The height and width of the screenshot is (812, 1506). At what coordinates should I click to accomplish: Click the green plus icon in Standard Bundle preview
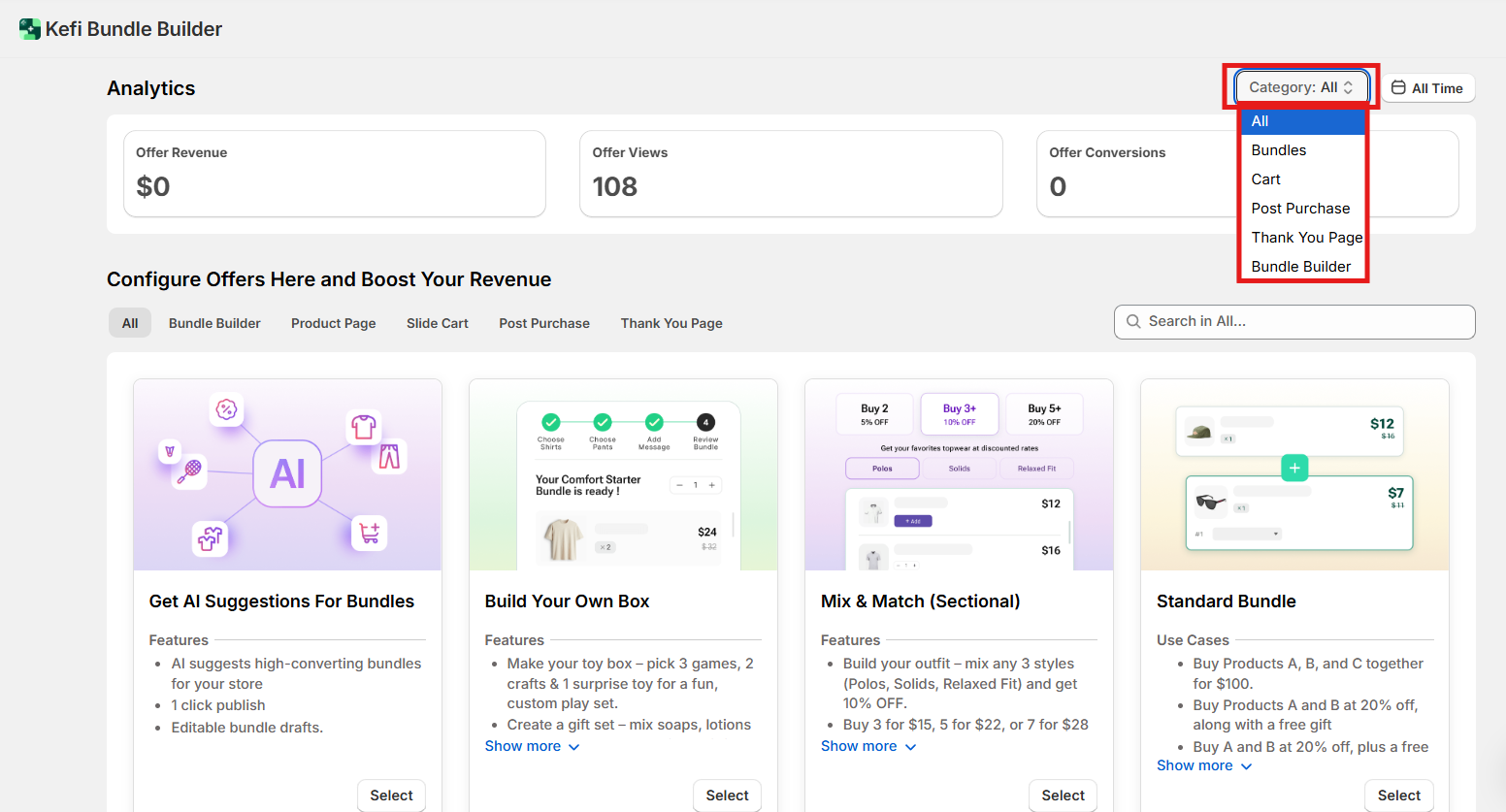pos(1294,468)
